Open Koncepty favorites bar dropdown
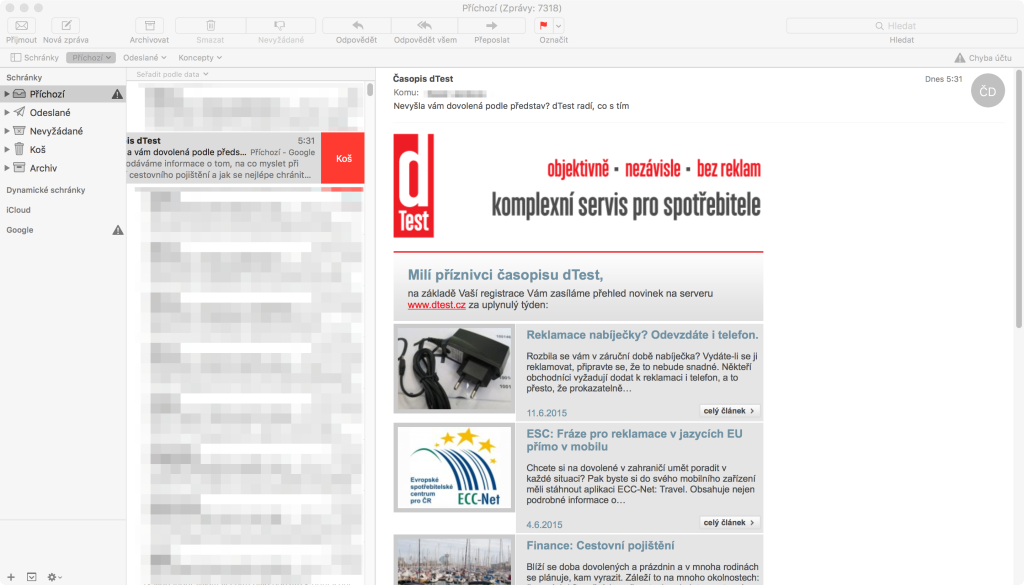Viewport: 1024px width, 585px height. pyautogui.click(x=200, y=57)
